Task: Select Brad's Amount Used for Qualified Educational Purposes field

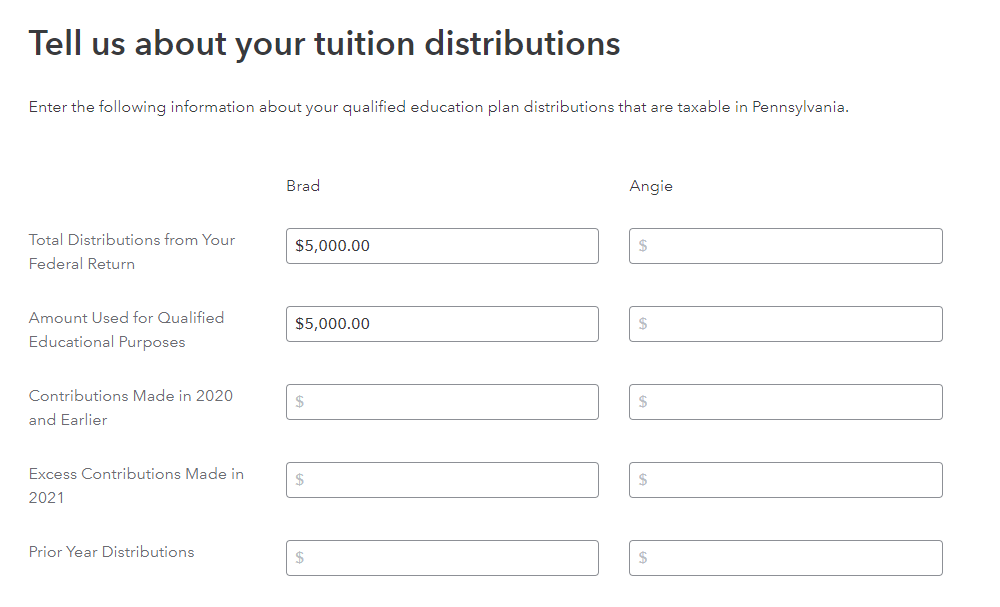Action: click(x=442, y=324)
